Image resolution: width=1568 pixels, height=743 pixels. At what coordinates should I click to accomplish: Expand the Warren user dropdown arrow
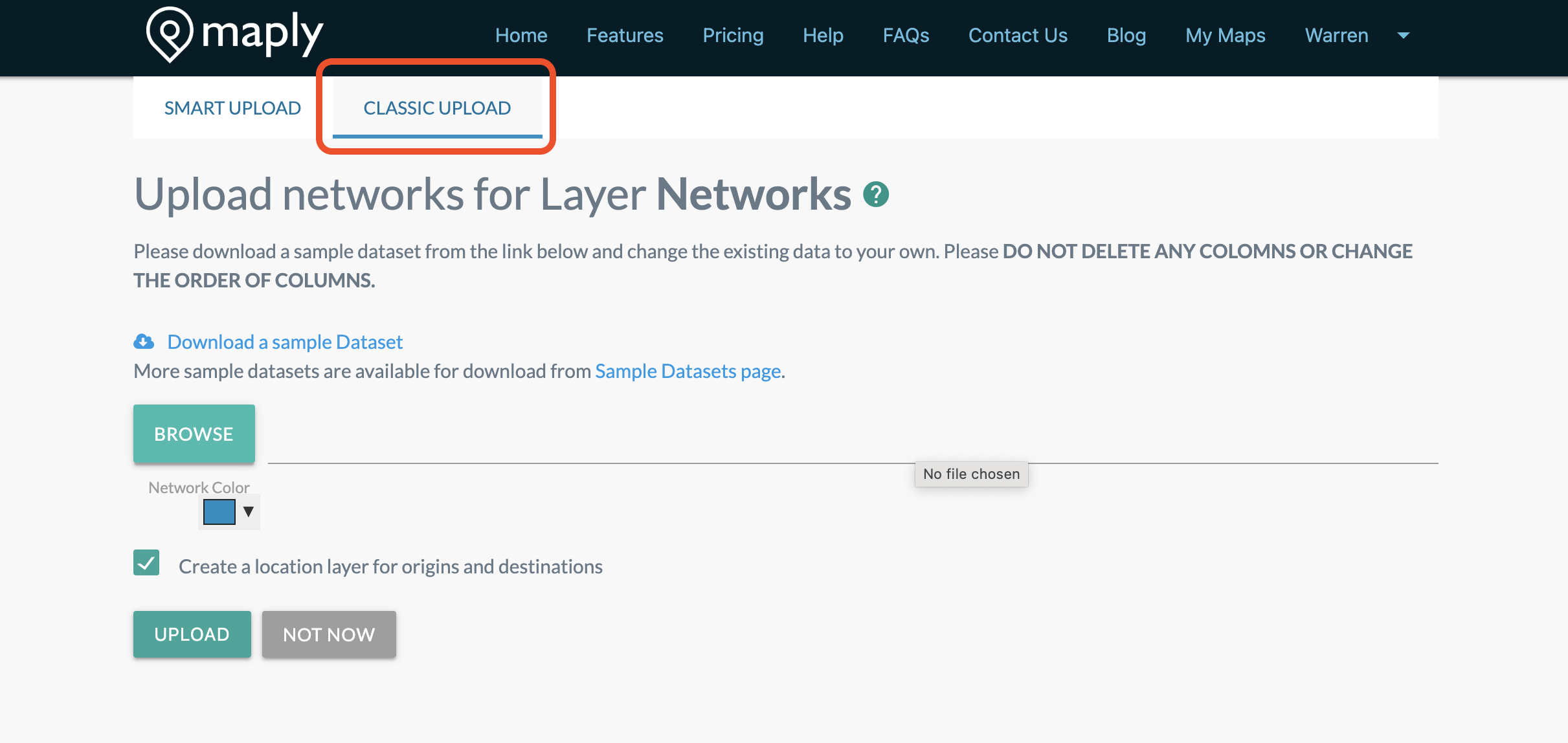click(x=1404, y=36)
